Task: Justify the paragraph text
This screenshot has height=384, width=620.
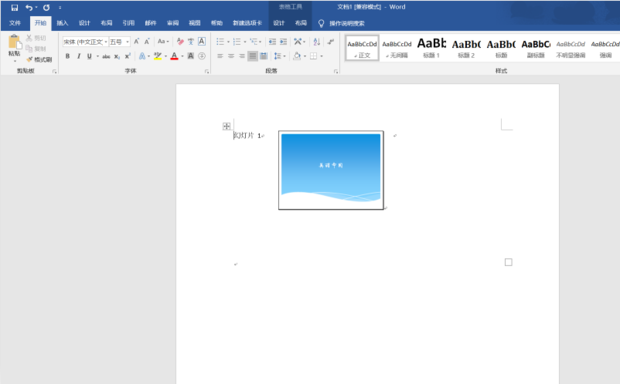Action: 252,56
